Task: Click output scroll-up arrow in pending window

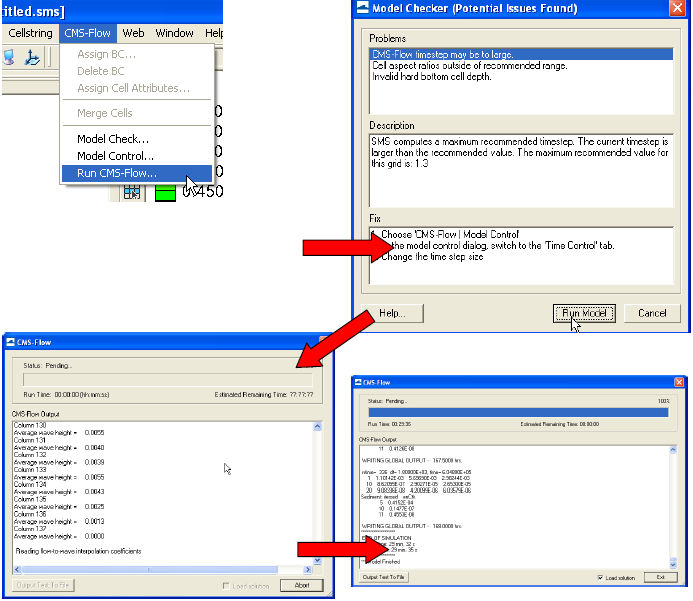Action: point(317,426)
